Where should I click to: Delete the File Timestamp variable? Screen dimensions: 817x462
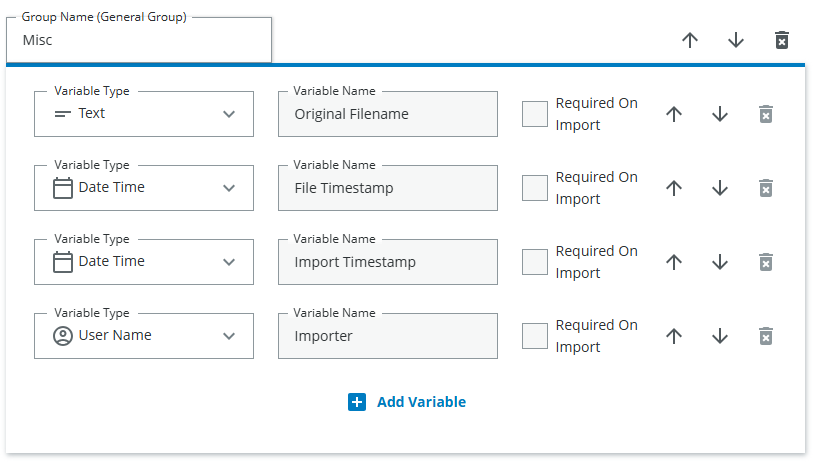coord(765,188)
